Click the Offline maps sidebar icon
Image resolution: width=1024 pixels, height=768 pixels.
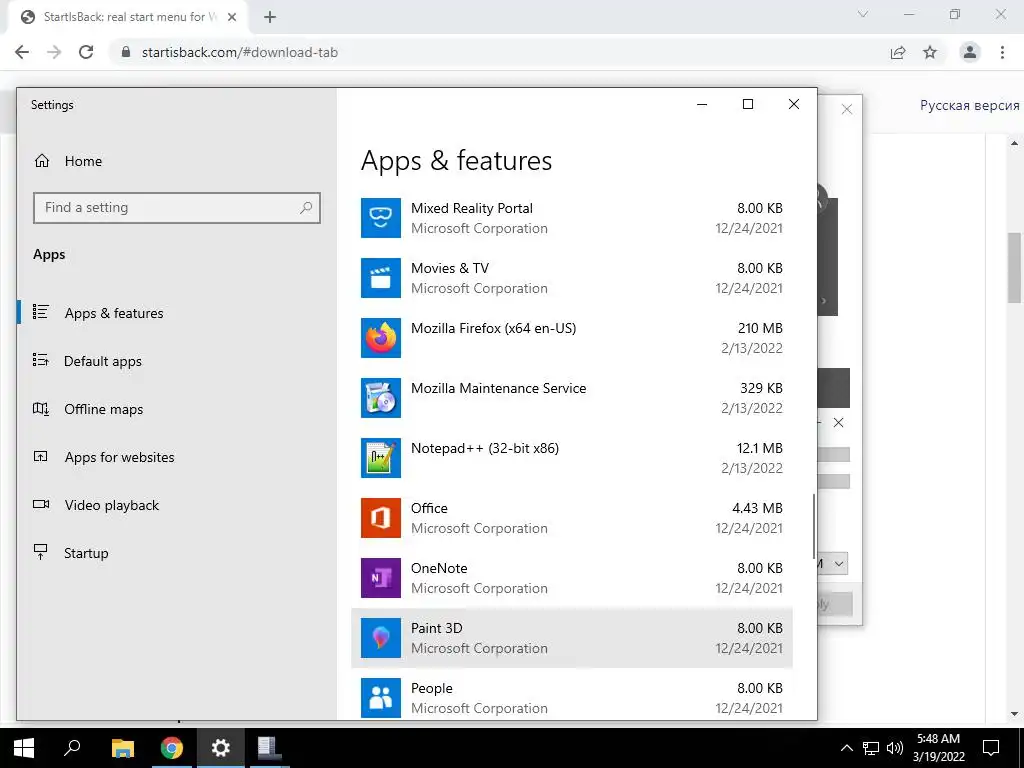(x=40, y=409)
